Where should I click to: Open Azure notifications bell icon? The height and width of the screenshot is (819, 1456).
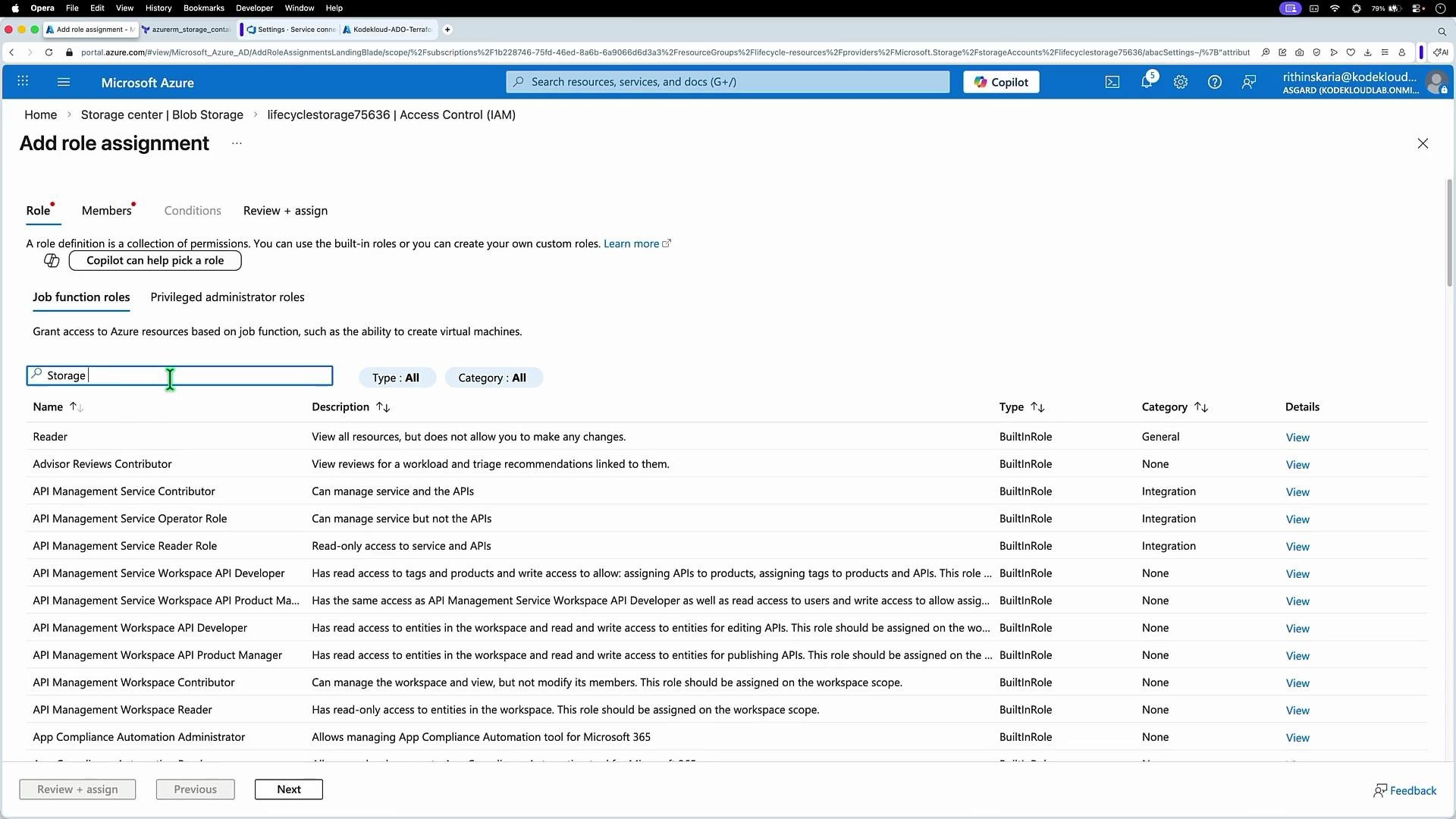[x=1147, y=82]
